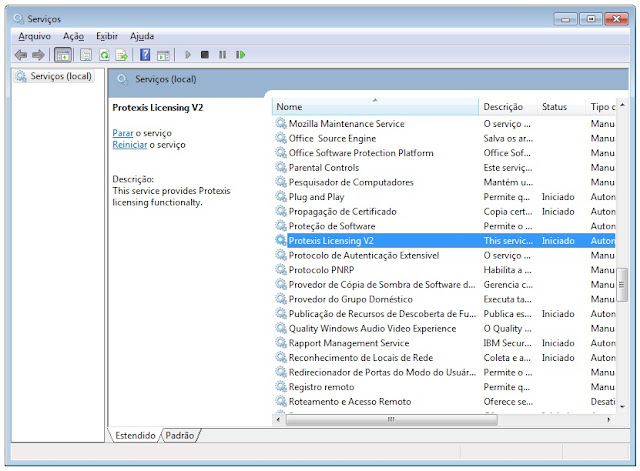Start the service with the play icon
This screenshot has width=640, height=471.
(x=188, y=55)
